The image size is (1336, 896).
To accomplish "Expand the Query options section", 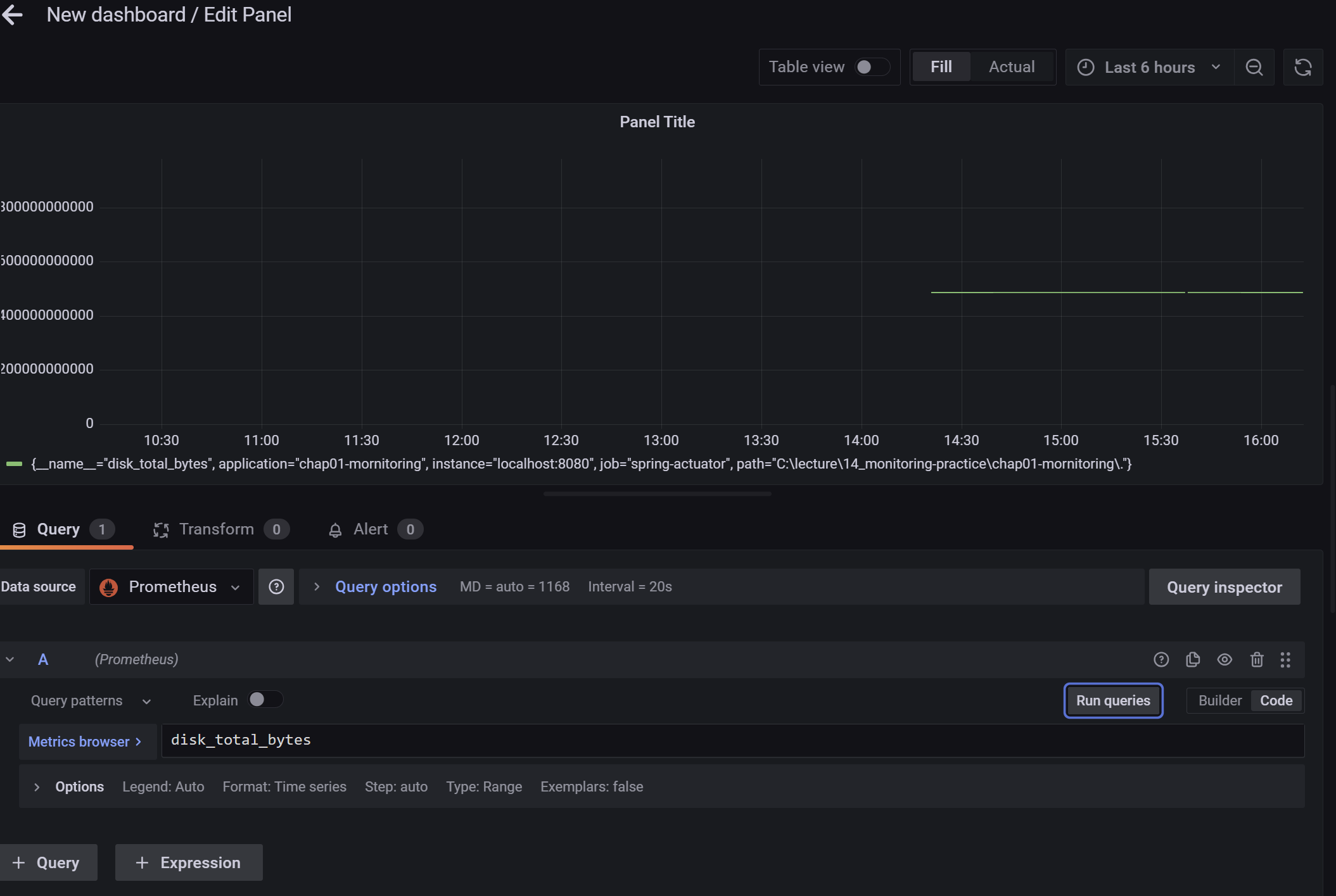I will point(385,587).
